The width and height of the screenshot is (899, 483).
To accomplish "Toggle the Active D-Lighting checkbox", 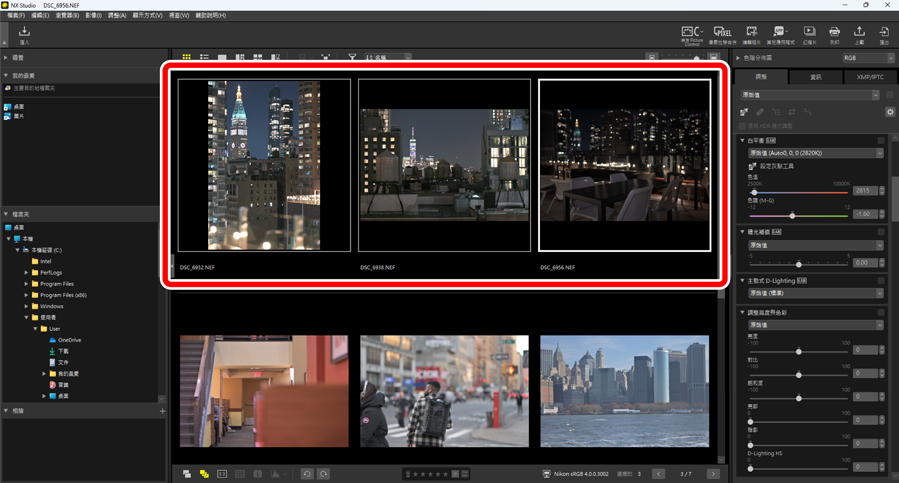I will [881, 281].
